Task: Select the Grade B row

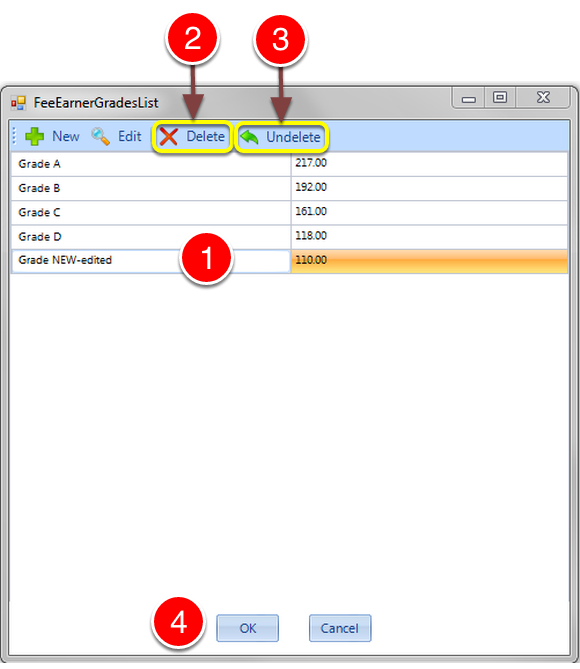Action: [x=289, y=188]
